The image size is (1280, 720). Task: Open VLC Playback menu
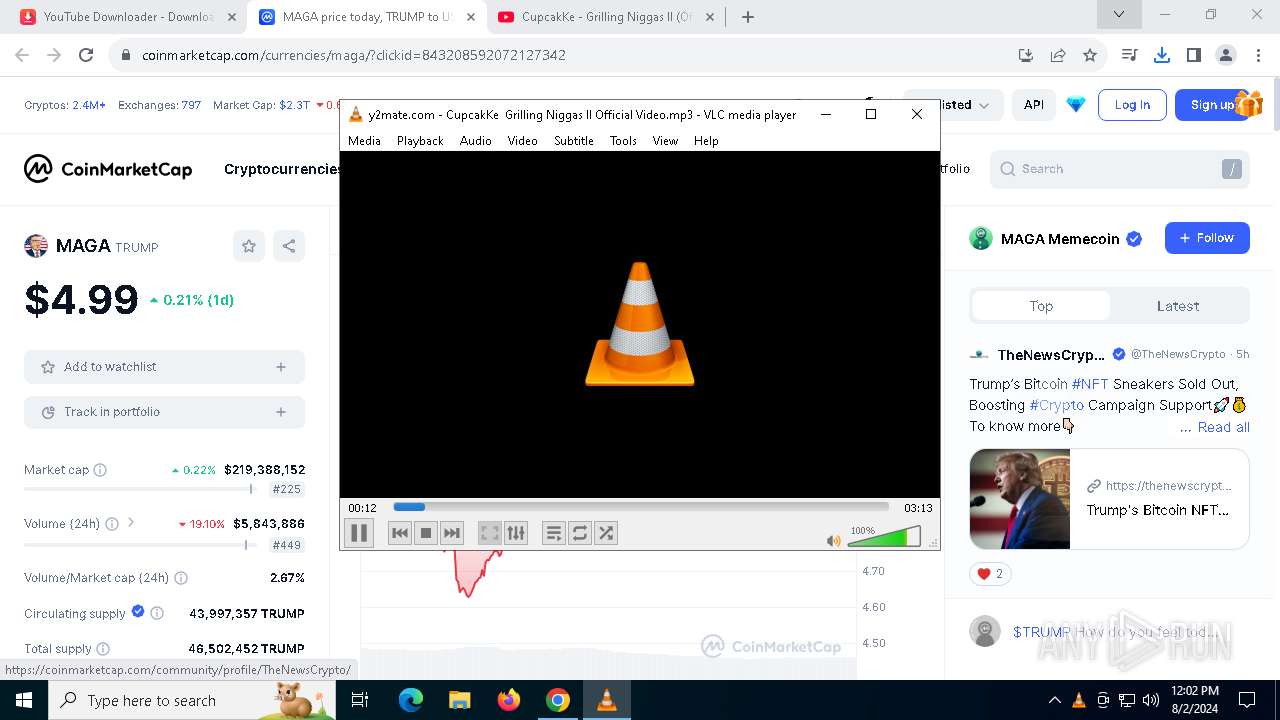(x=420, y=141)
